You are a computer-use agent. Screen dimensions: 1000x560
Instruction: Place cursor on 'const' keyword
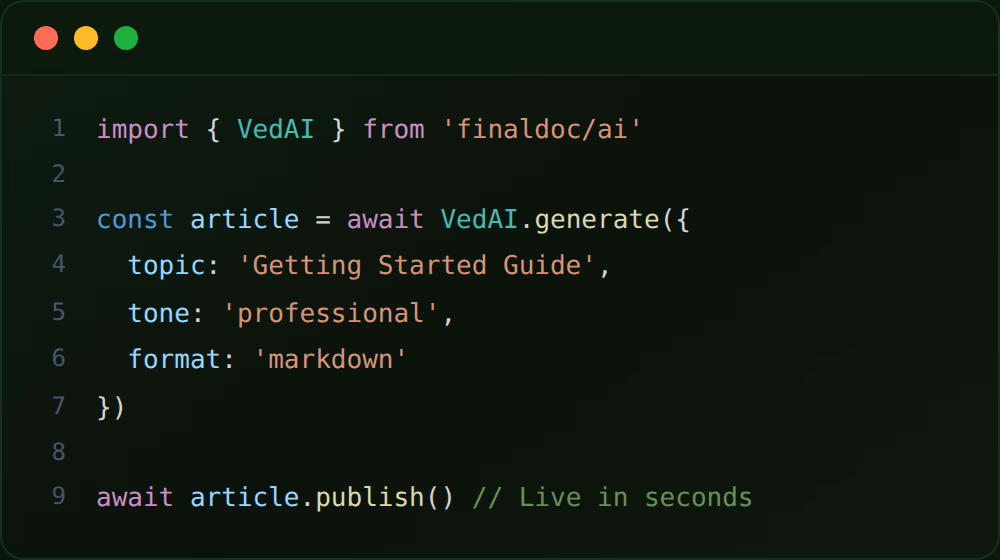[x=135, y=219]
